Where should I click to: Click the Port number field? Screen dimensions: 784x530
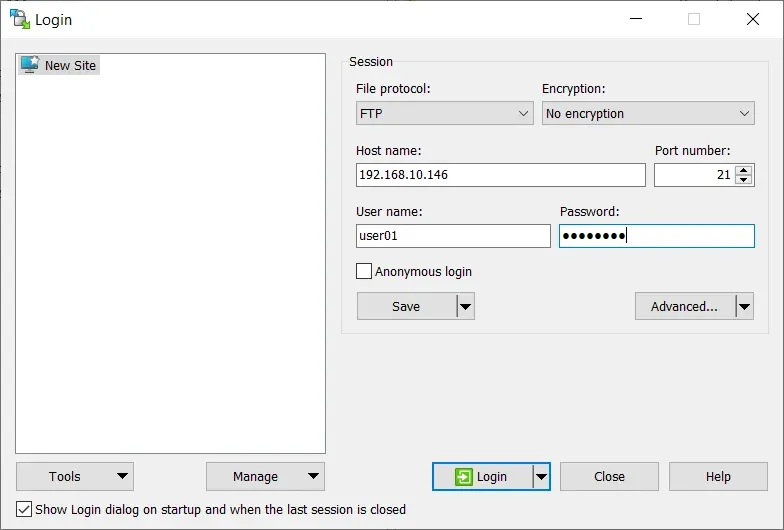694,175
